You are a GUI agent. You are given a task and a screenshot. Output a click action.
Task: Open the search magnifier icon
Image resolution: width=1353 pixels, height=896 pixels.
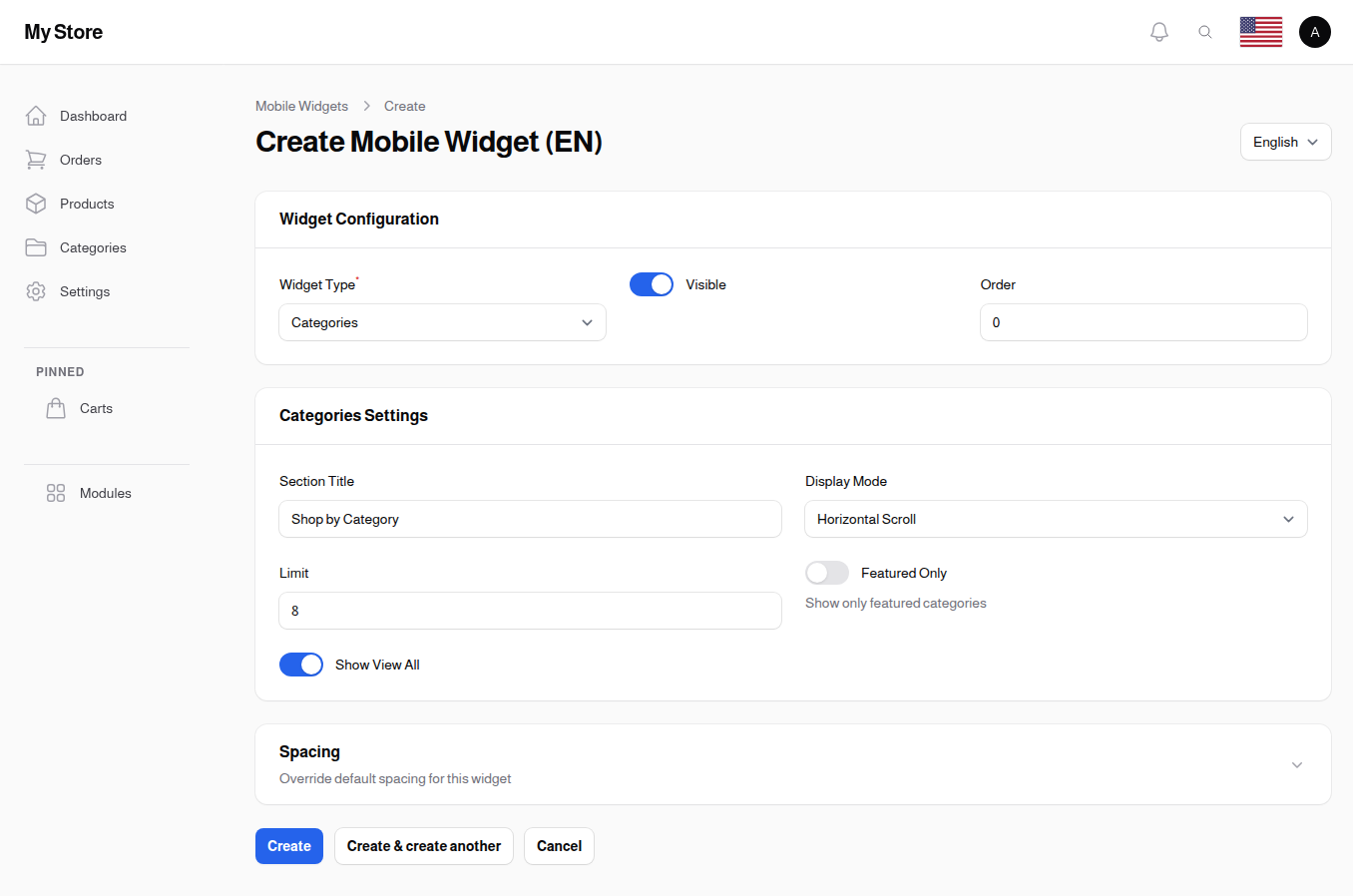click(1205, 31)
